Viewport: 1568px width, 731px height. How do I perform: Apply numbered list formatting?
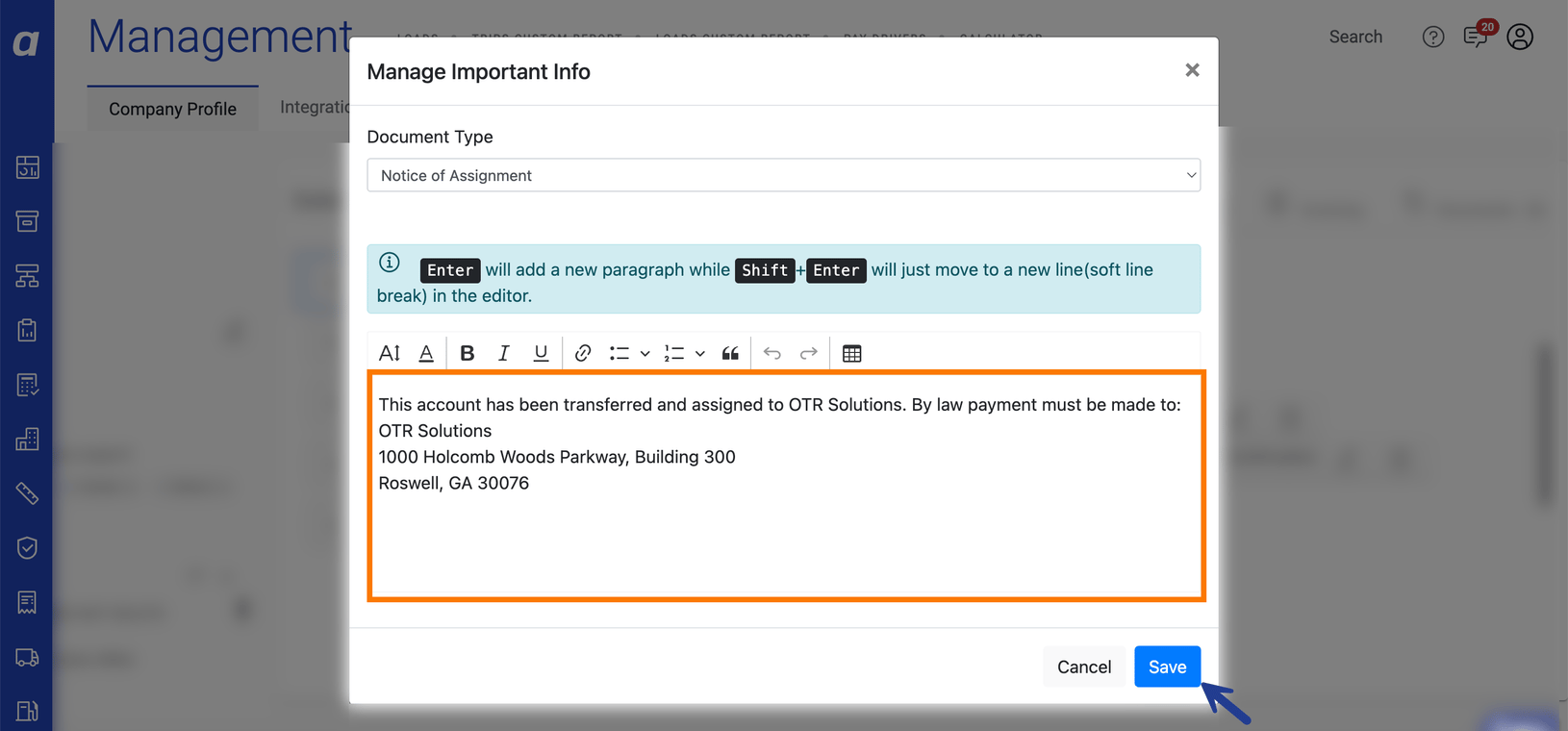pyautogui.click(x=674, y=353)
